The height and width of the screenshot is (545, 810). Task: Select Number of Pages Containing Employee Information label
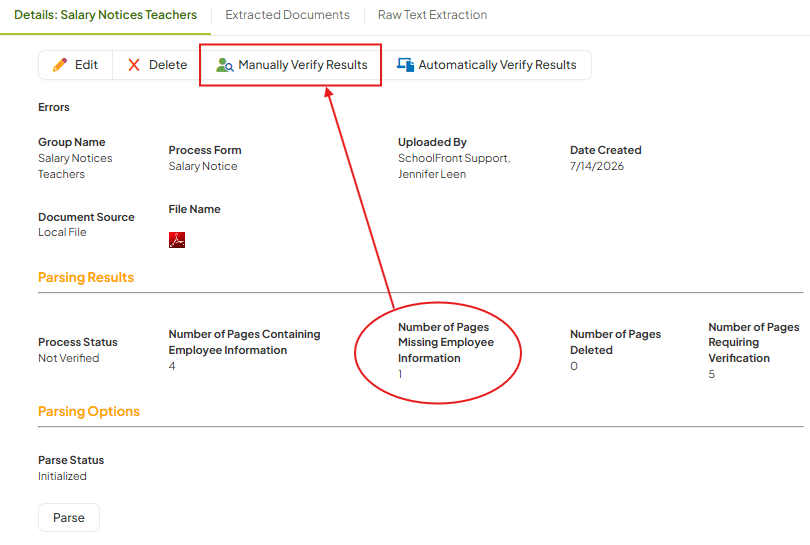point(244,342)
